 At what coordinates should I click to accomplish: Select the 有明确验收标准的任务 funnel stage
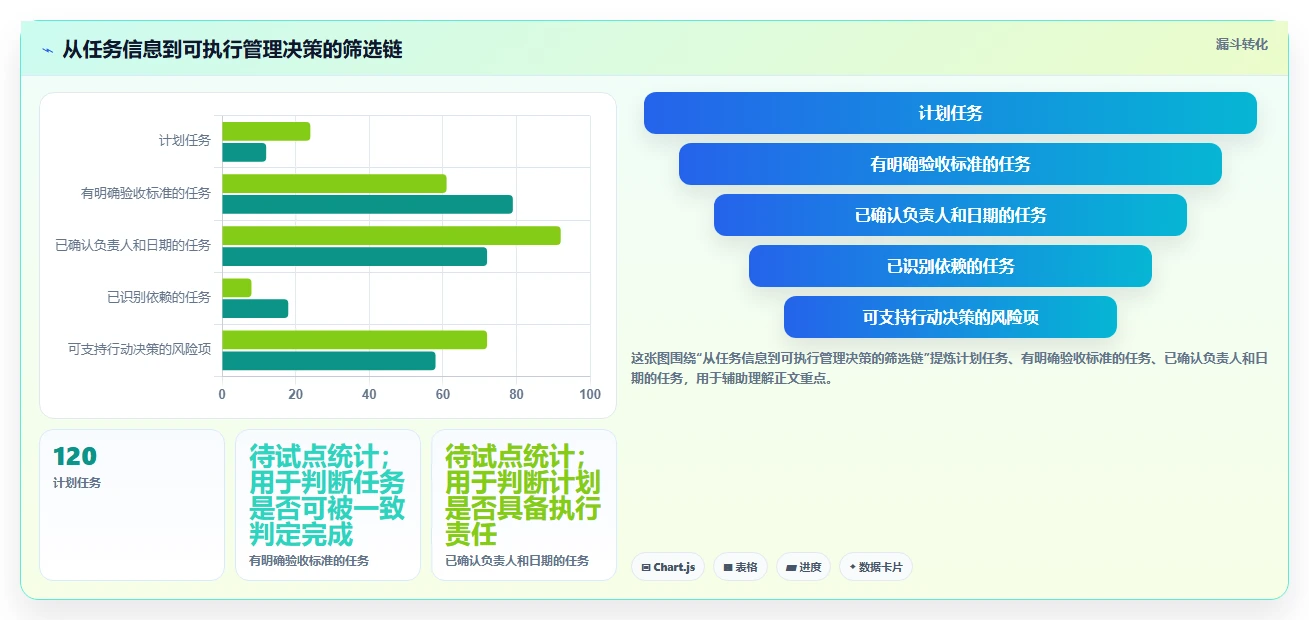(950, 164)
